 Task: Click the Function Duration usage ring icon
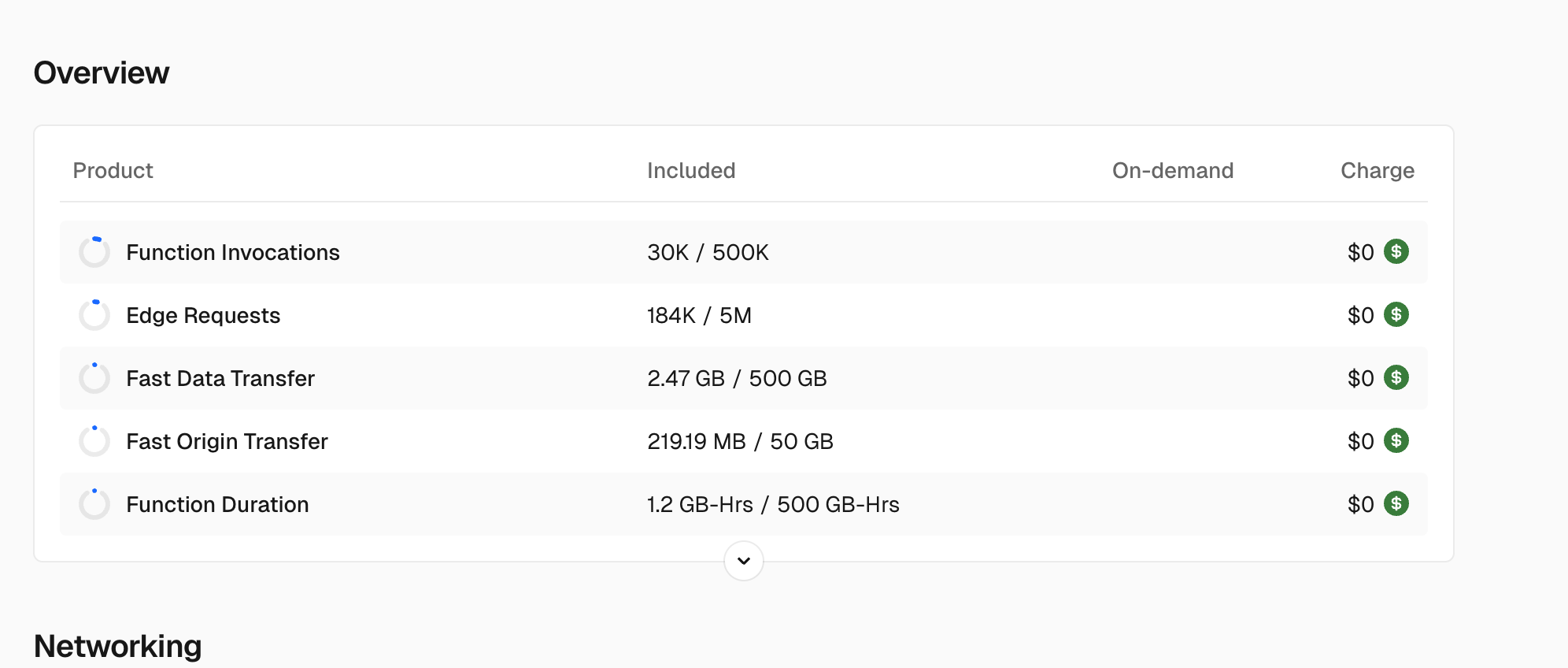94,504
